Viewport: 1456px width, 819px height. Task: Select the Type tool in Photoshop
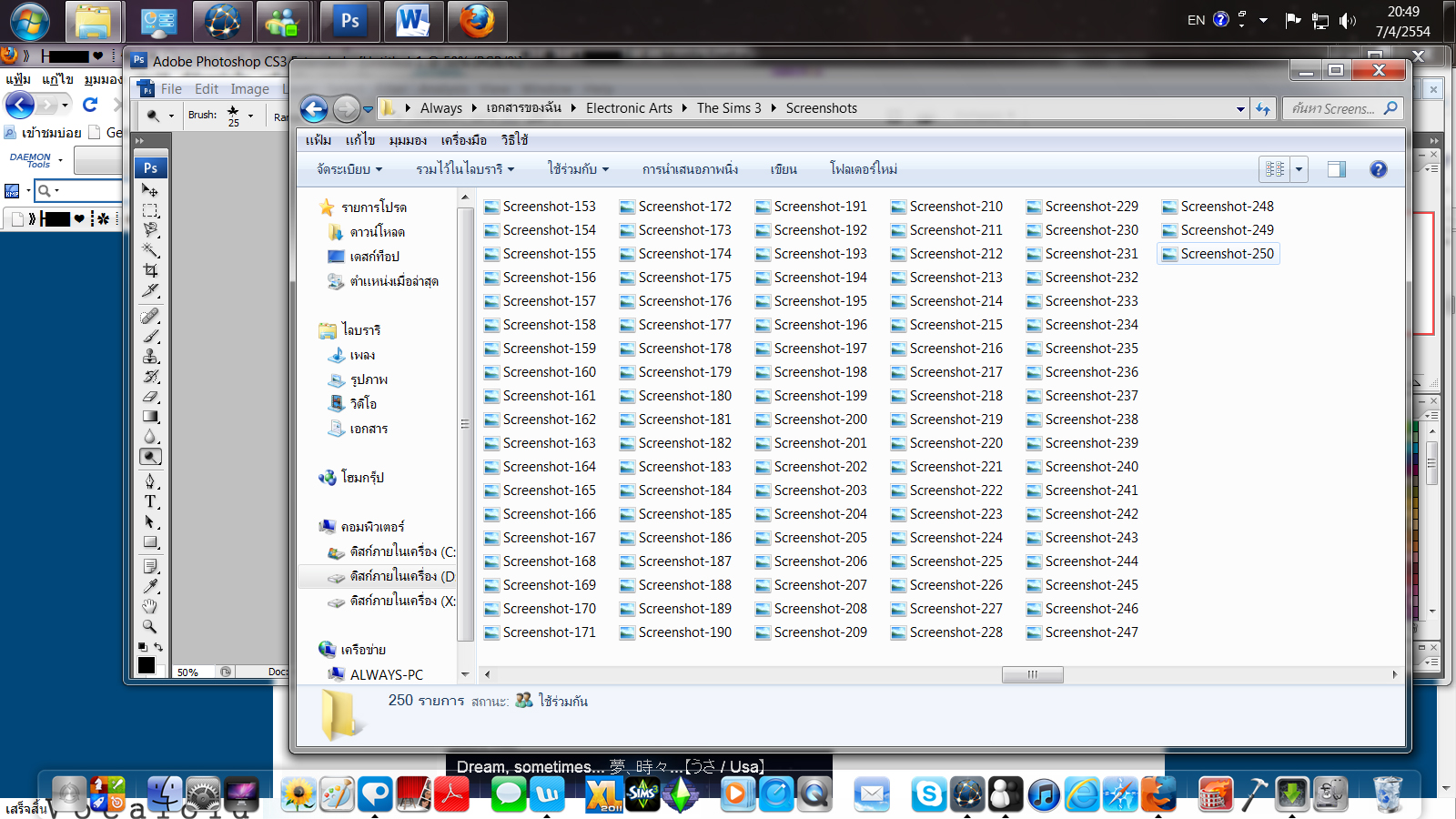point(150,501)
